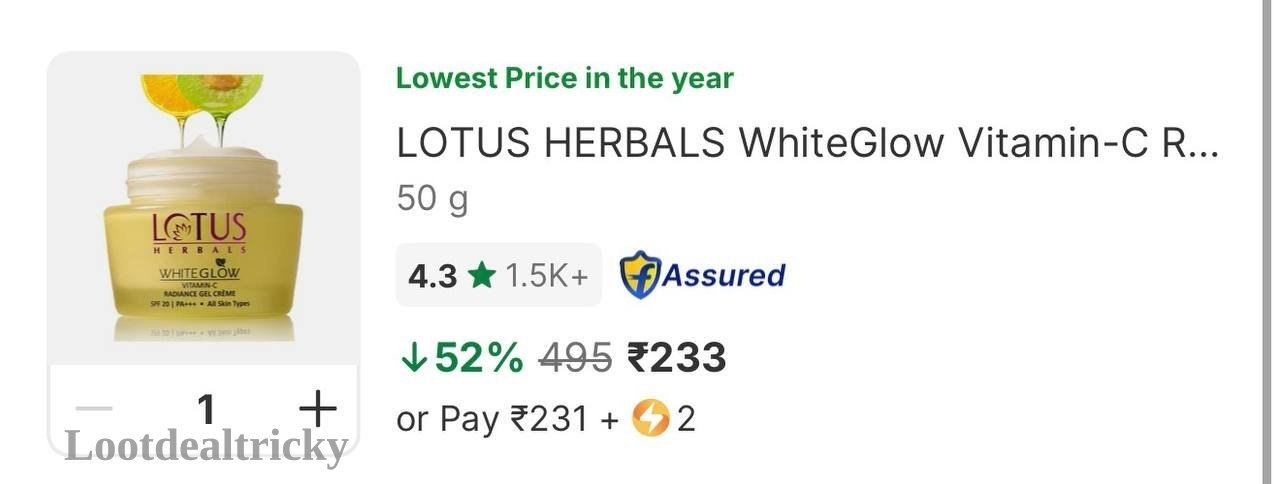Viewport: 1280px width, 484px height.
Task: Click the green star rating icon
Action: click(481, 275)
